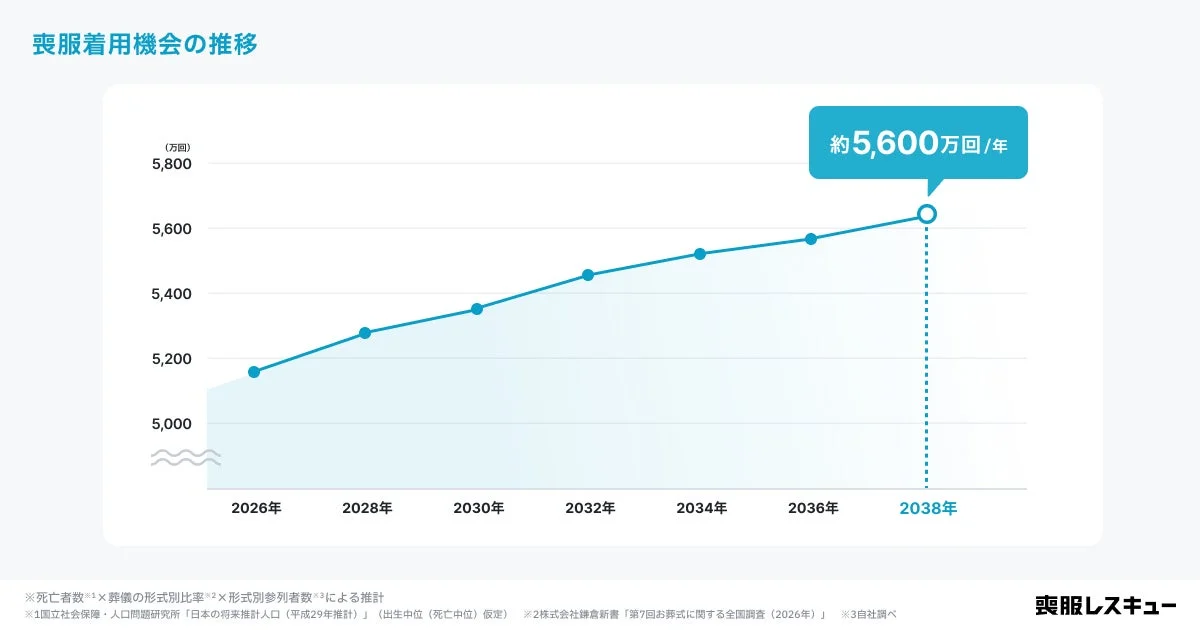Image resolution: width=1200 pixels, height=630 pixels.
Task: Click the 5,800 y-axis label
Action: (x=171, y=164)
